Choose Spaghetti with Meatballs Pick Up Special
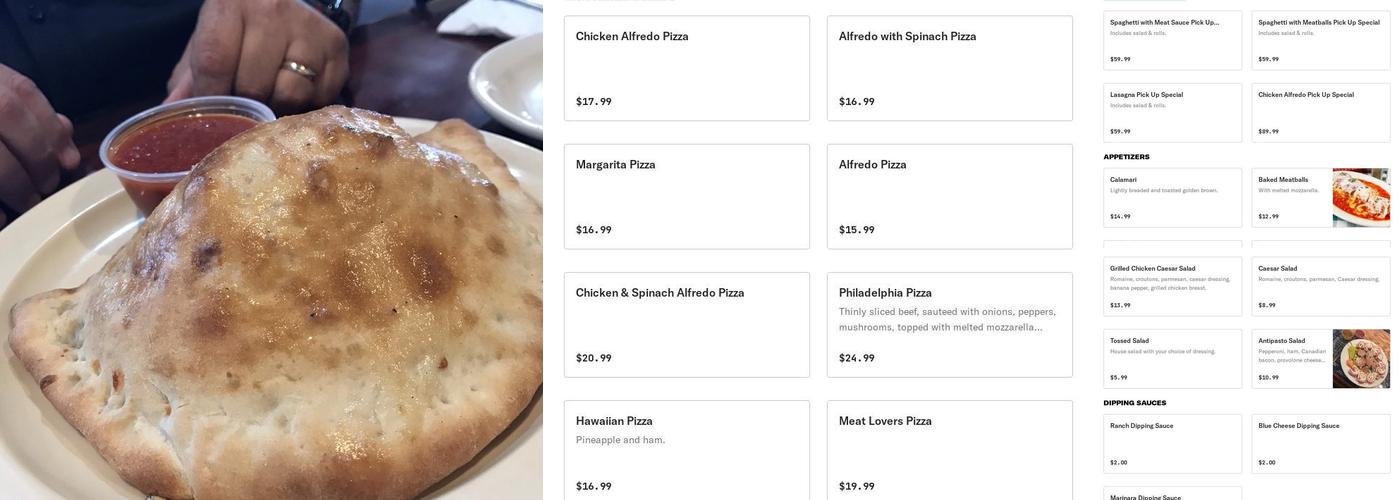 1320,40
